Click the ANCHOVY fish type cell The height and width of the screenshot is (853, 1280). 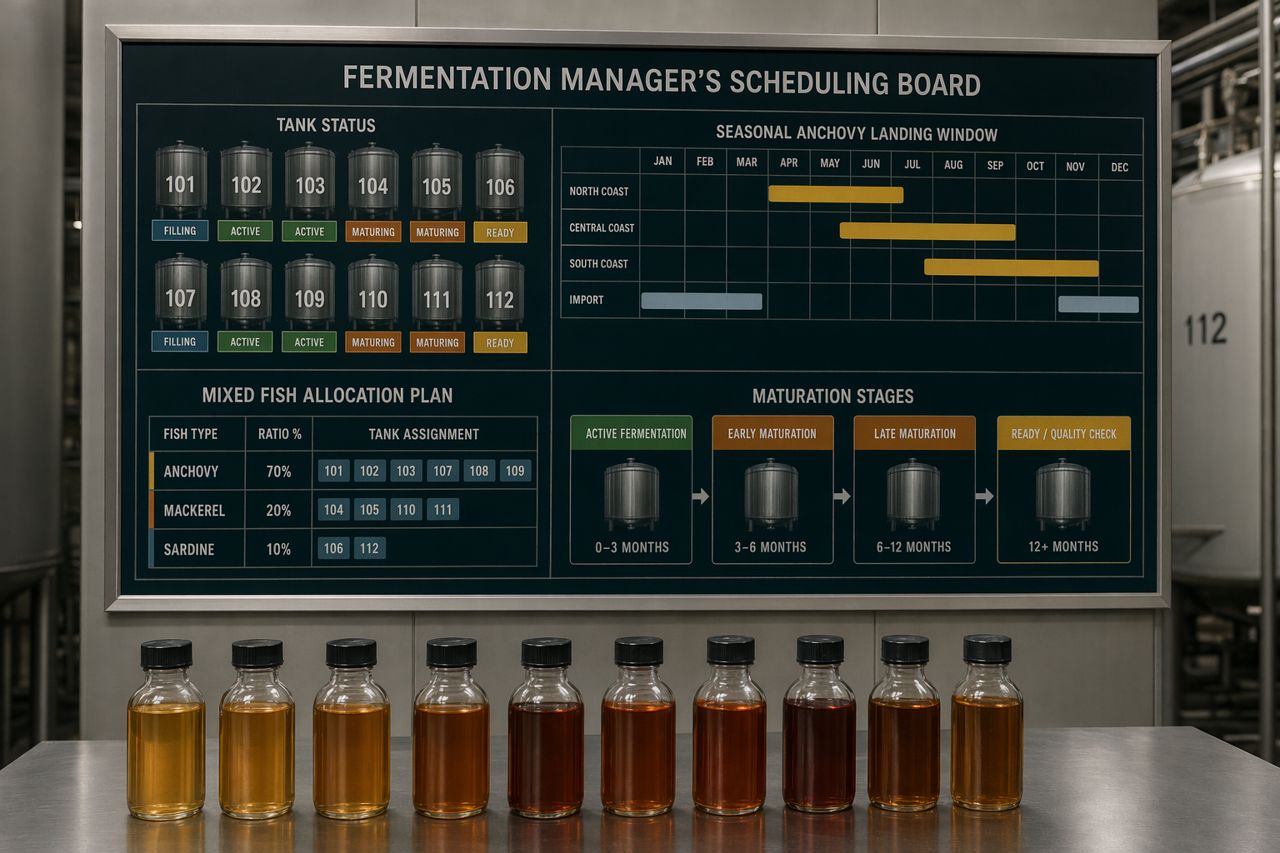(x=197, y=471)
